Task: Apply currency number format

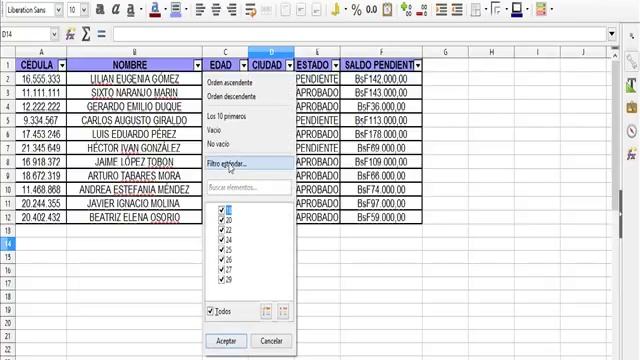Action: pos(336,9)
